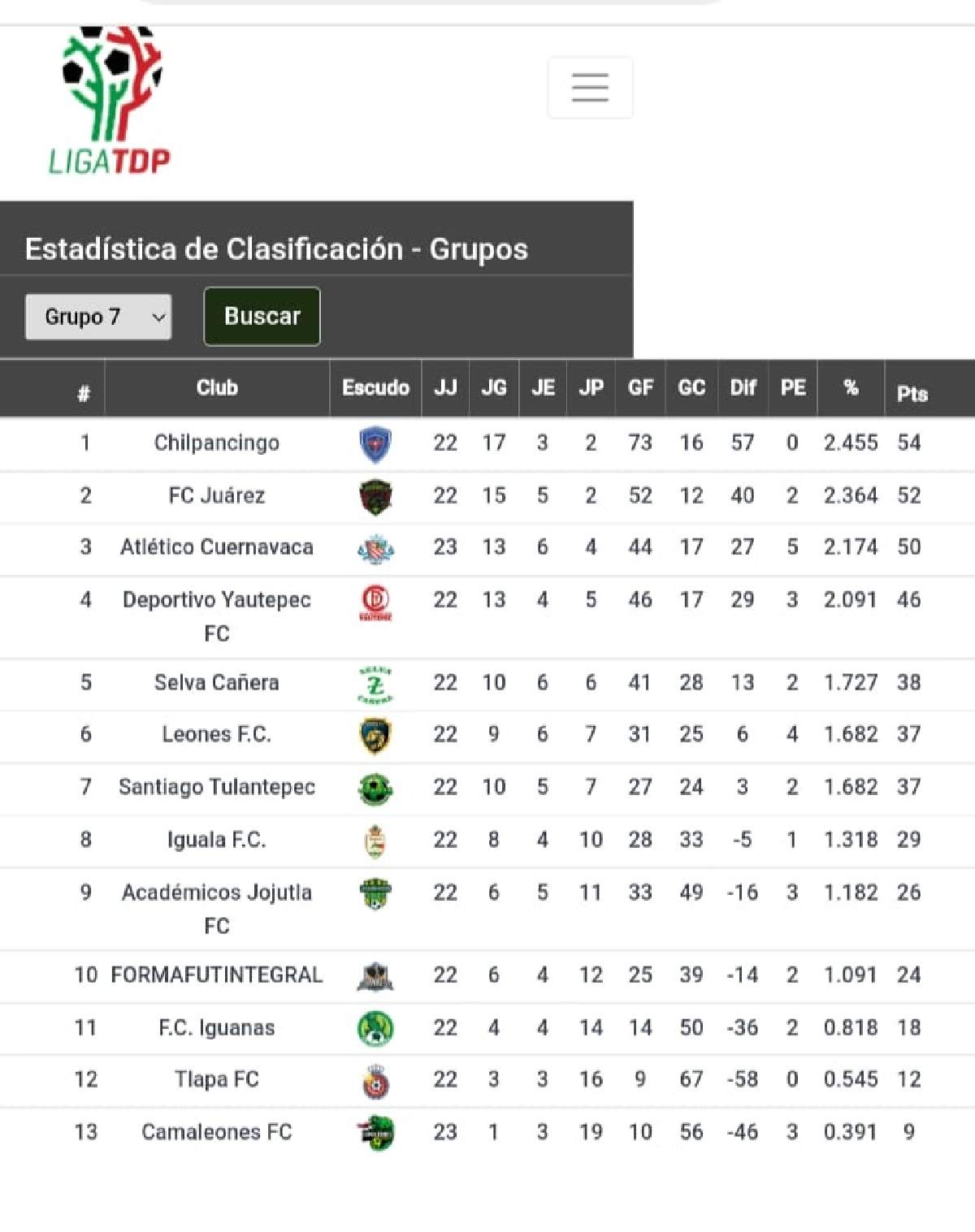Viewport: 975px width, 1232px height.
Task: Open the hamburger navigation menu
Action: pyautogui.click(x=590, y=88)
